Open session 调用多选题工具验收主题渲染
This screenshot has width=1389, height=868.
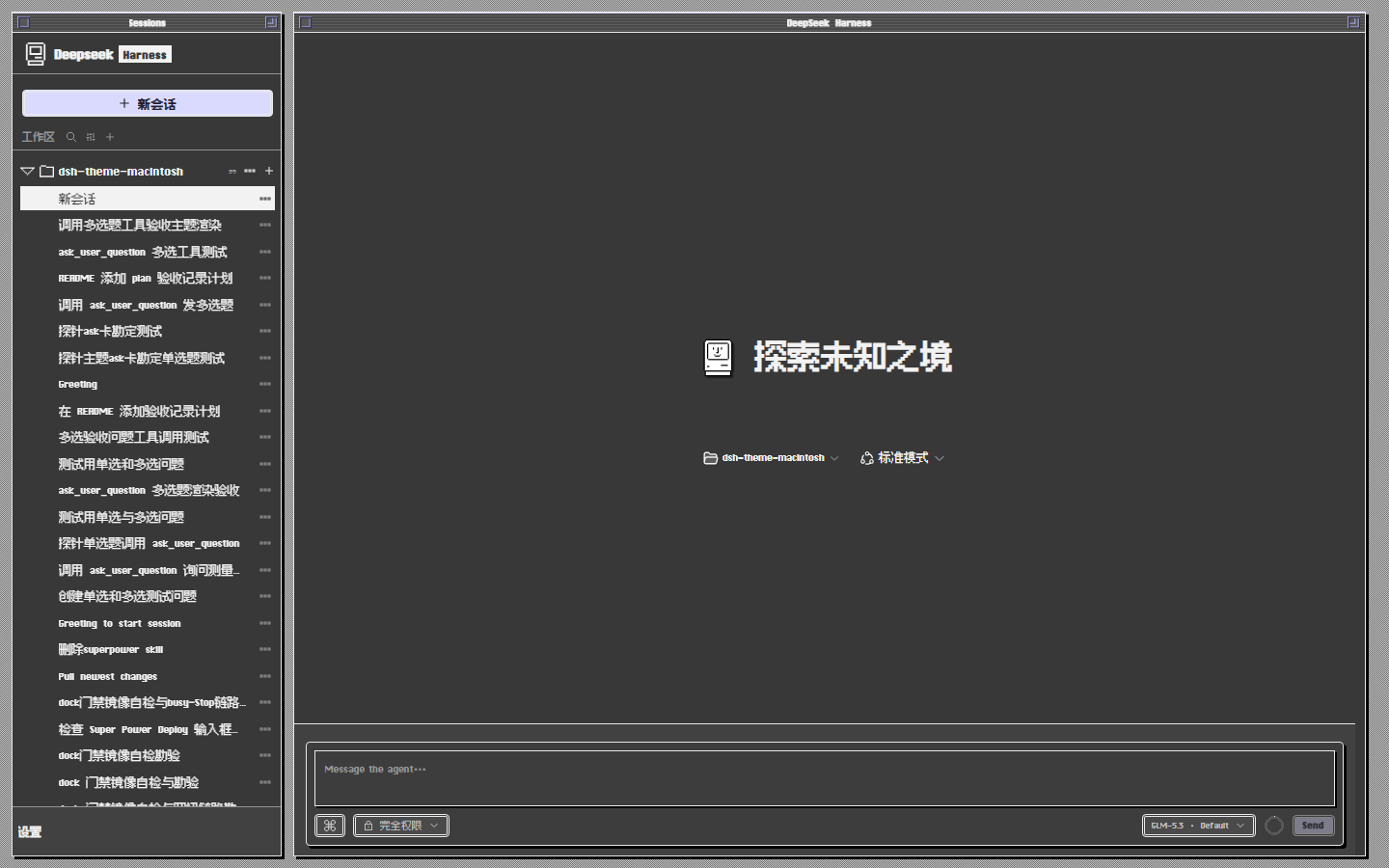pos(148,225)
